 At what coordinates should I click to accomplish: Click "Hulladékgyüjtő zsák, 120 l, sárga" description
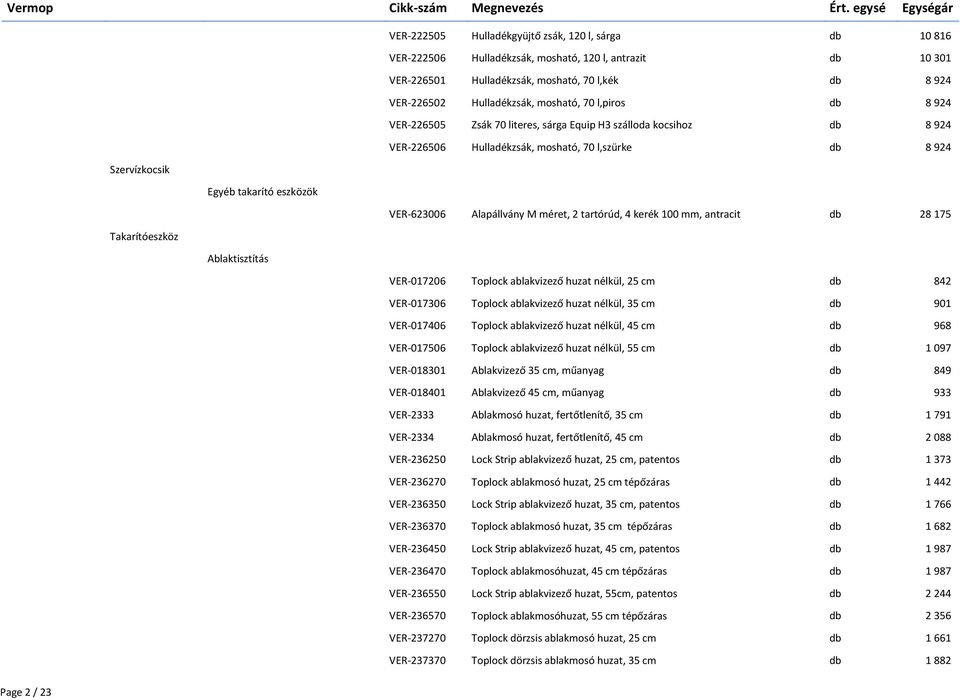coord(546,36)
